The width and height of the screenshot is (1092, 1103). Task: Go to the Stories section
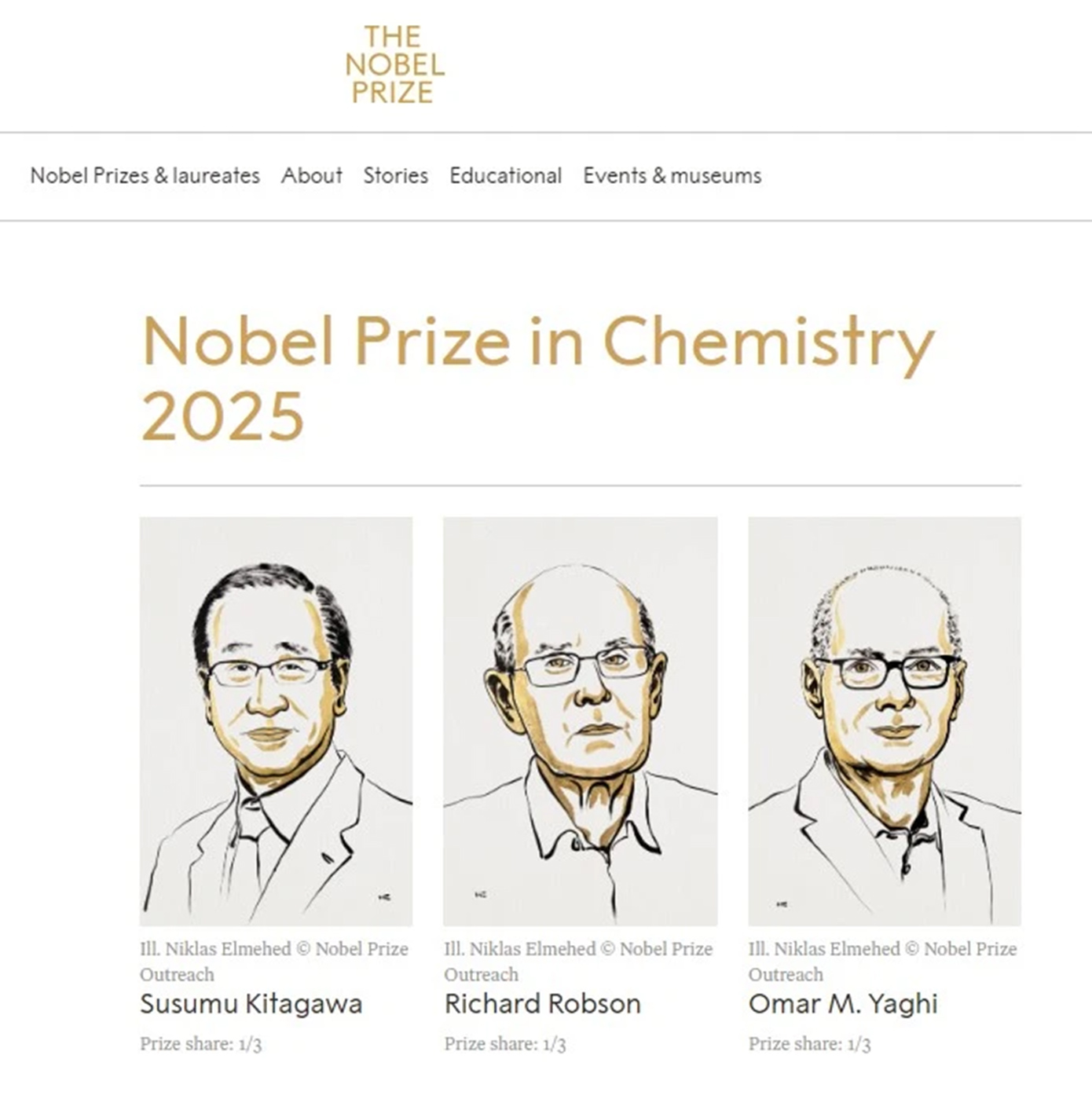(x=395, y=175)
